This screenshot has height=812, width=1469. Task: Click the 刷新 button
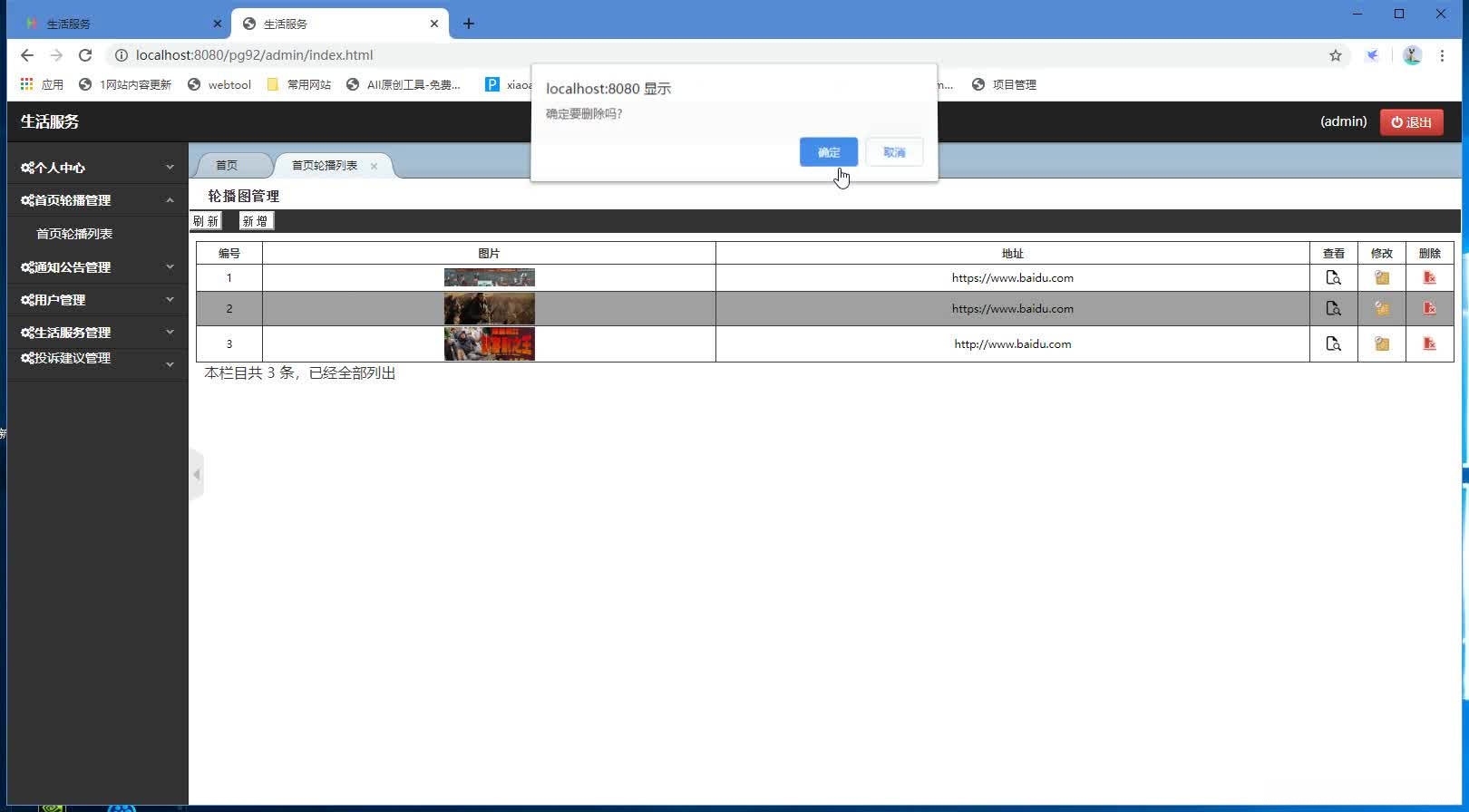pos(206,221)
